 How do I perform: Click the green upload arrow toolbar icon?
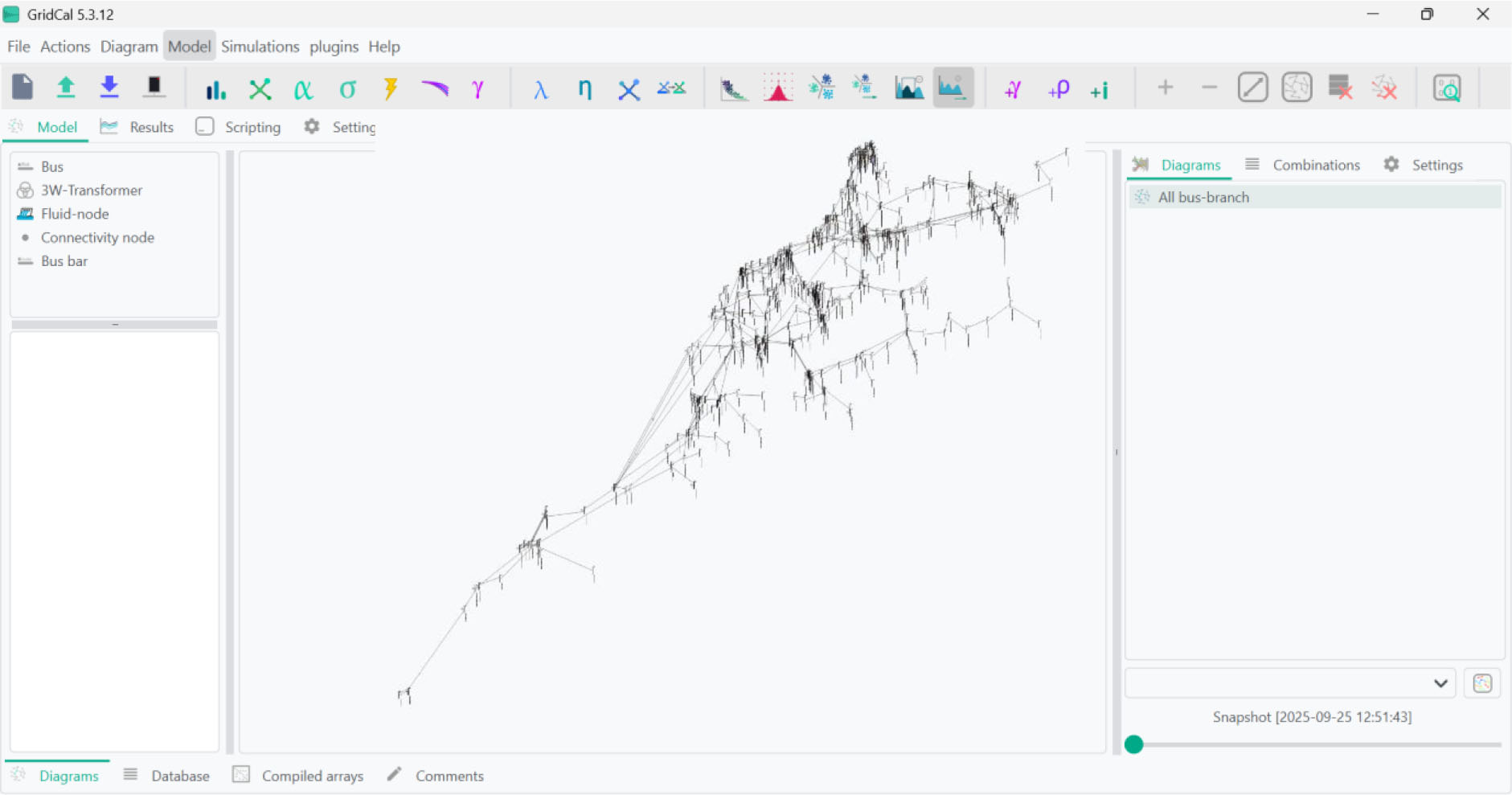click(66, 87)
